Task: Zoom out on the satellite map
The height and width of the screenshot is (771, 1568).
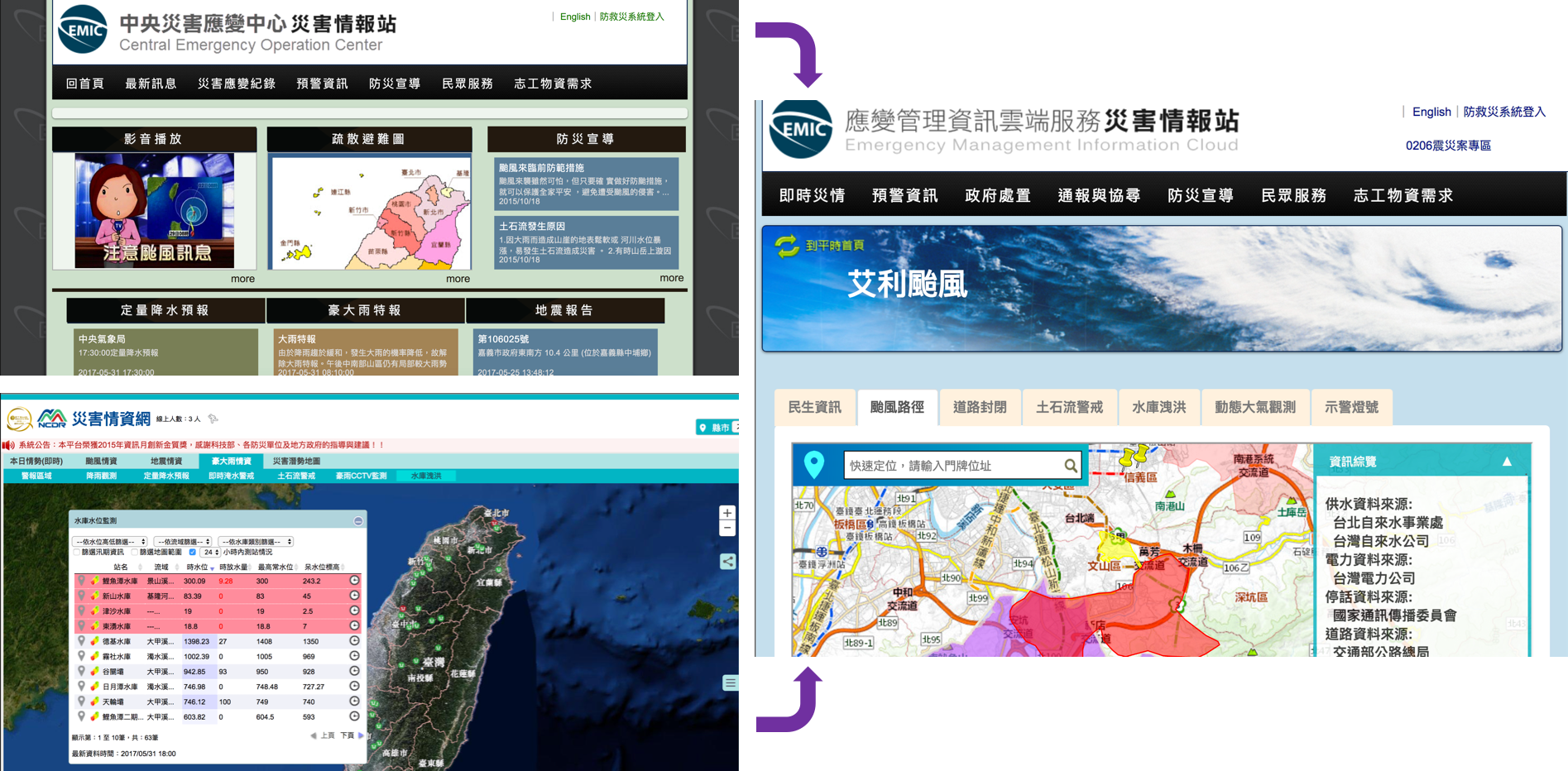Action: click(x=726, y=529)
